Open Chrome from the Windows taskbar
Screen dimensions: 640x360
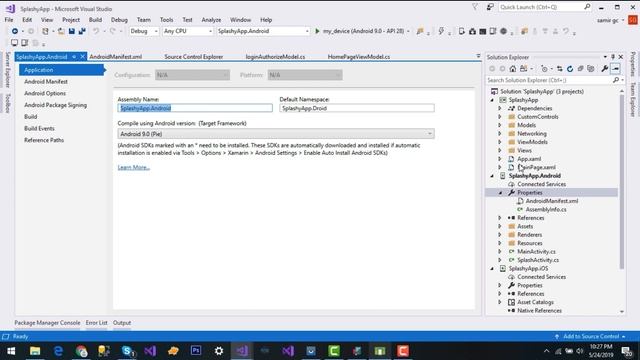[x=81, y=351]
